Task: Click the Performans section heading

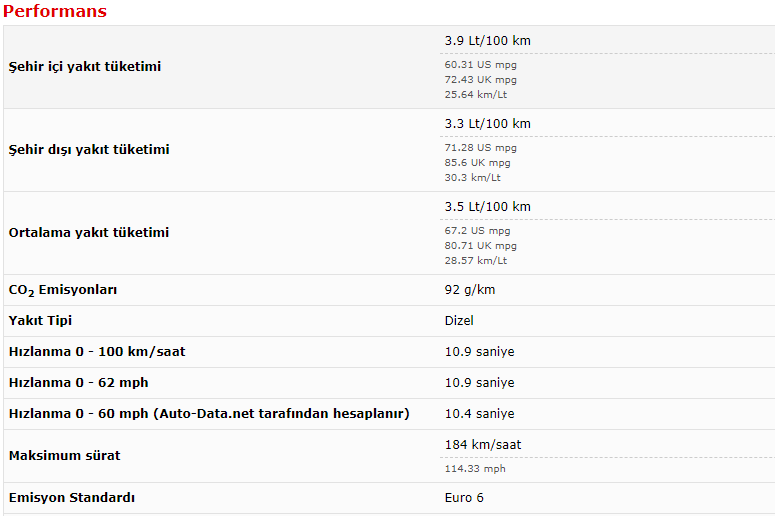Action: (54, 12)
